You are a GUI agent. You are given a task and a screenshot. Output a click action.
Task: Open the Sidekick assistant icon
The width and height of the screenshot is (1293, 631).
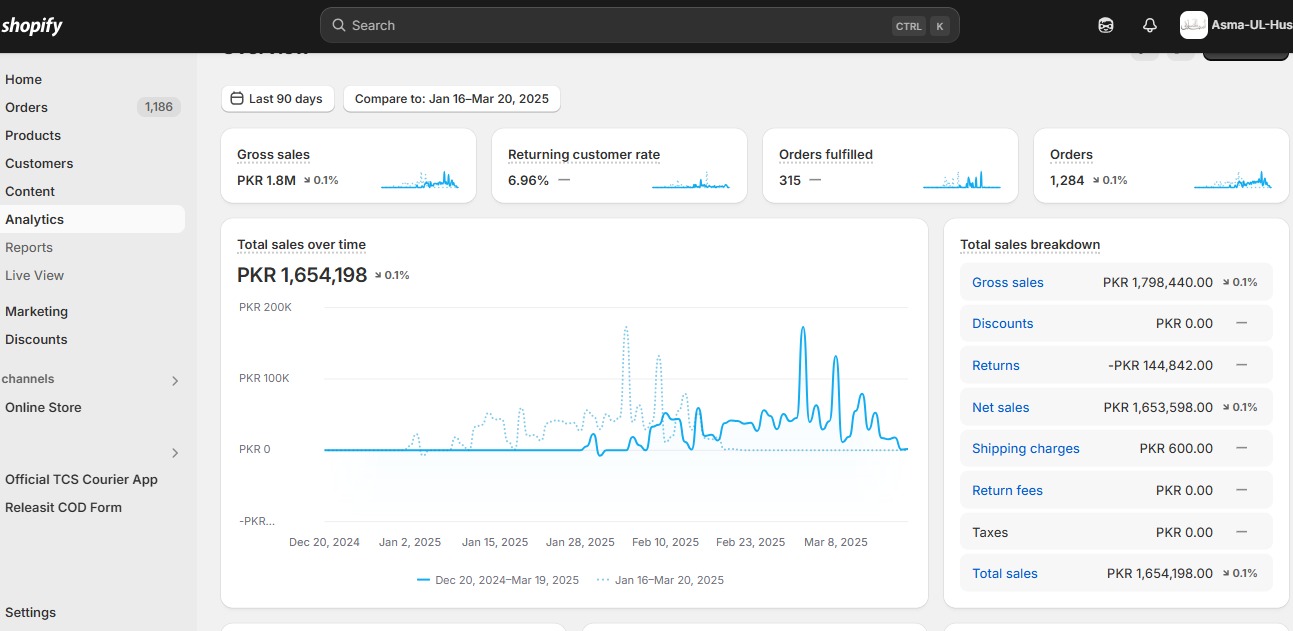tap(1106, 25)
